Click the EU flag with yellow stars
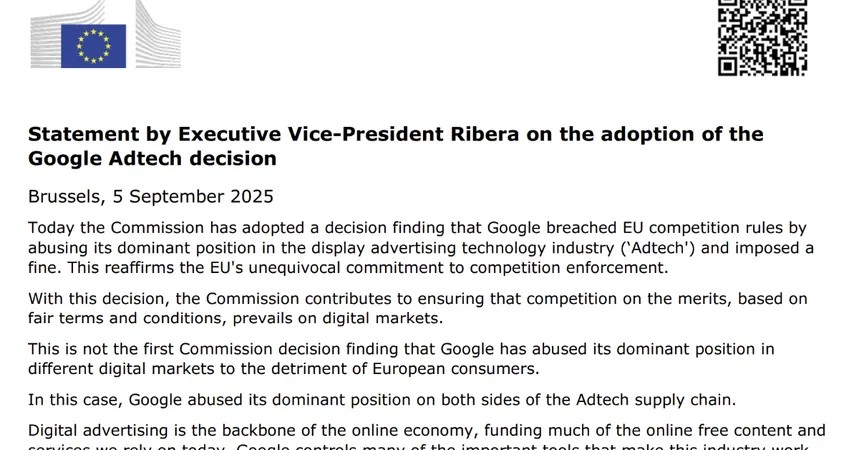Screen dimensions: 859x450 [x=93, y=46]
